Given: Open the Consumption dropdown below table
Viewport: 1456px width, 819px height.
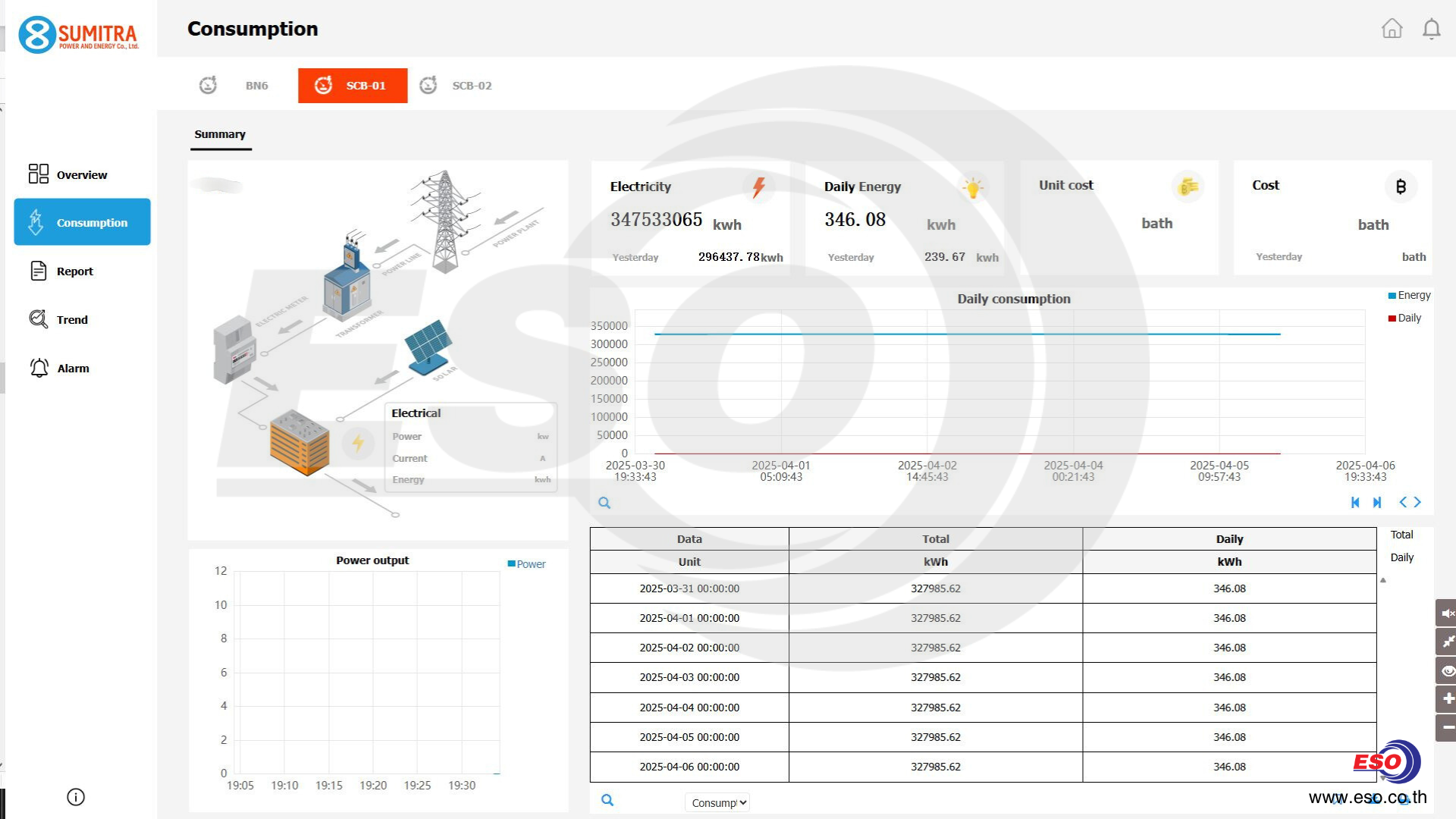Looking at the screenshot, I should [717, 802].
